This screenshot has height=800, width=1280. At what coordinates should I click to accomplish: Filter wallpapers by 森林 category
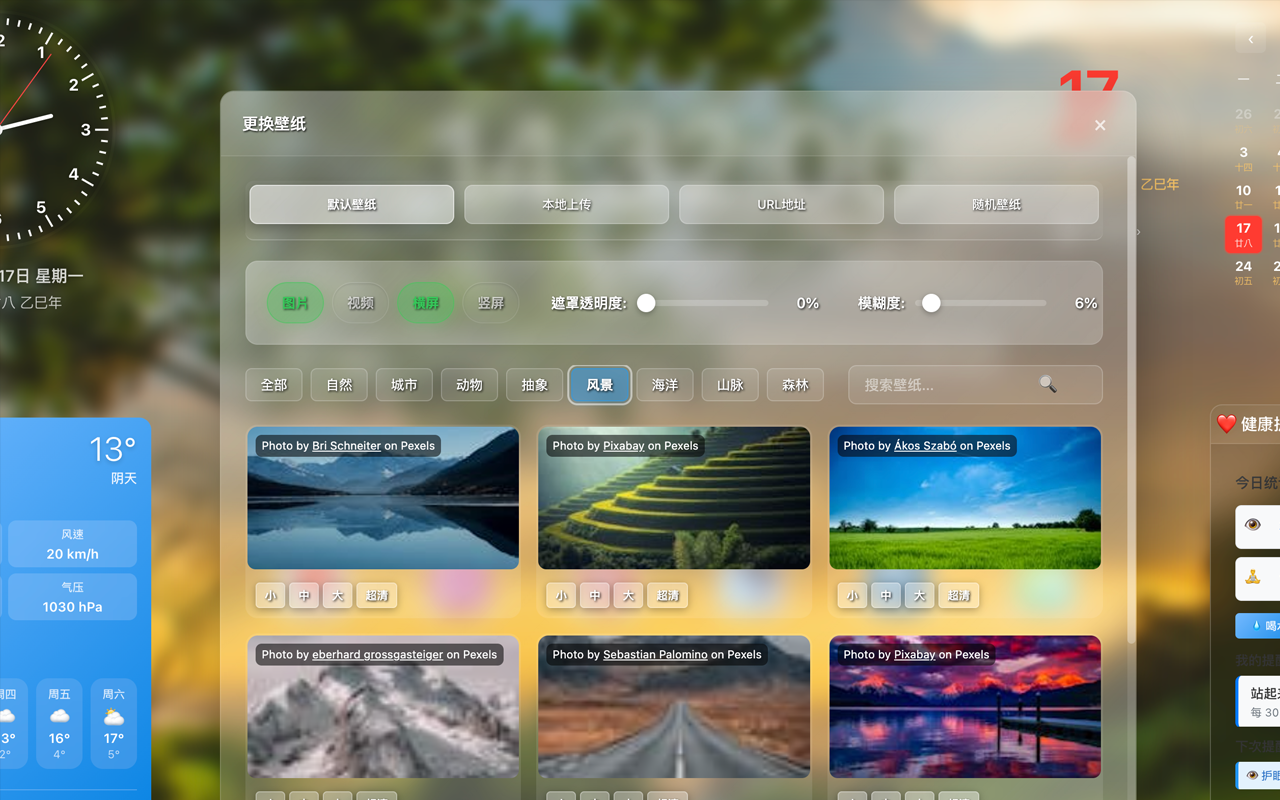click(x=795, y=385)
